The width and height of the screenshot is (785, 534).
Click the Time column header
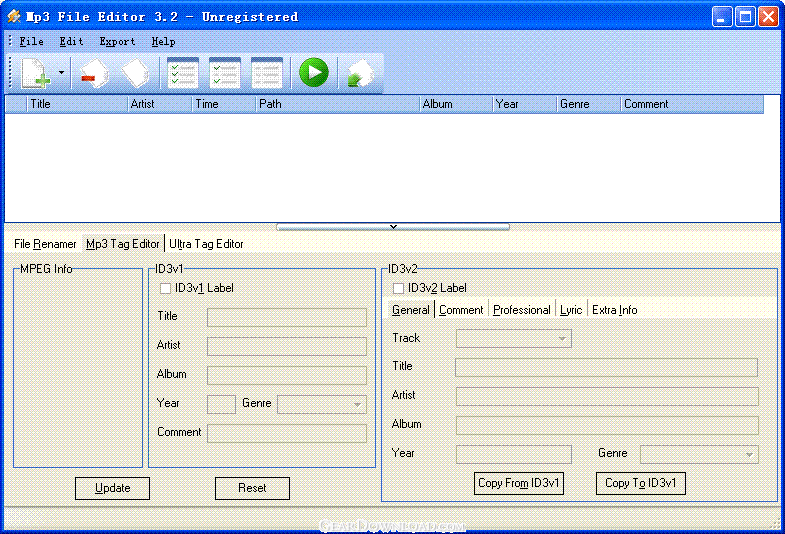(224, 104)
